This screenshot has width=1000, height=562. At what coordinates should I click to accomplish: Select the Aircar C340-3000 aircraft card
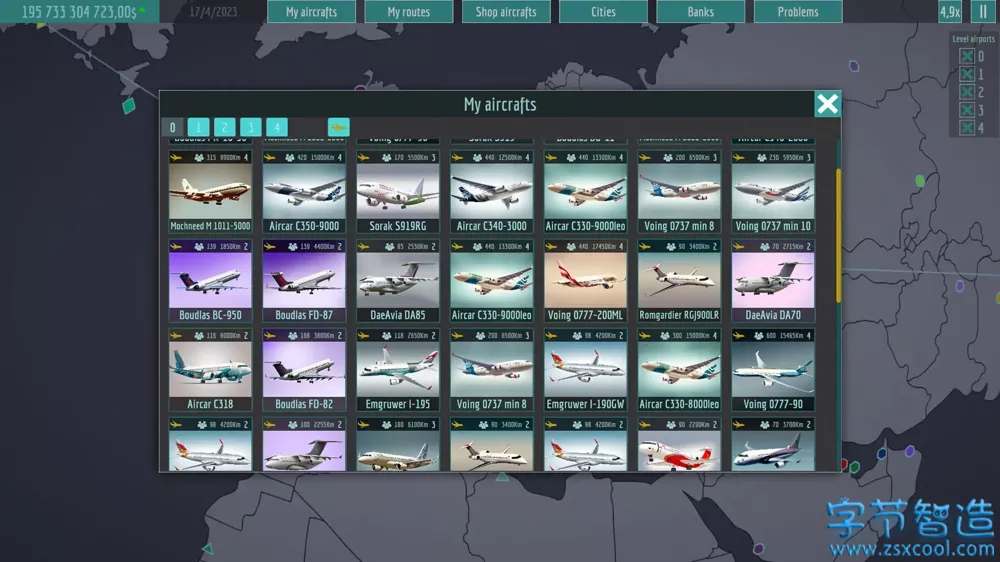click(x=491, y=191)
